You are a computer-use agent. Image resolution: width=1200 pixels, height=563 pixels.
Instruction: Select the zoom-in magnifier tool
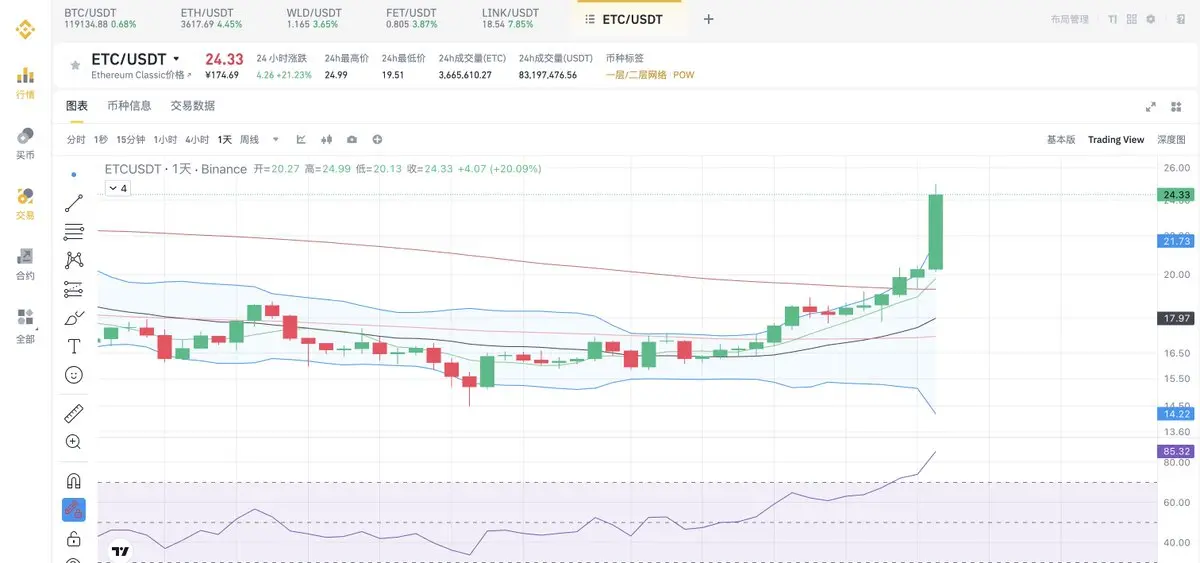[74, 441]
